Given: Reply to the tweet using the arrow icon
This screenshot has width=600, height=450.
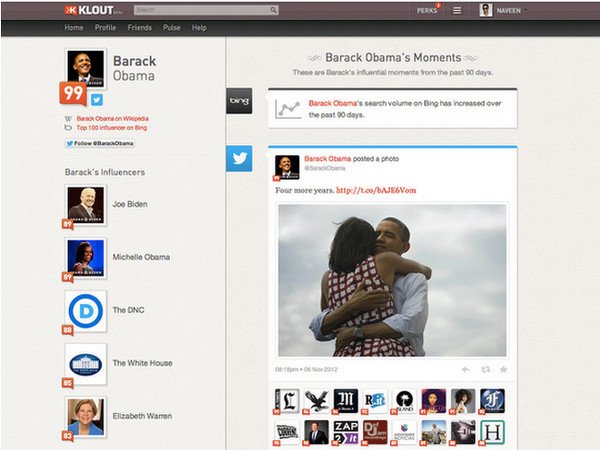Looking at the screenshot, I should 466,369.
